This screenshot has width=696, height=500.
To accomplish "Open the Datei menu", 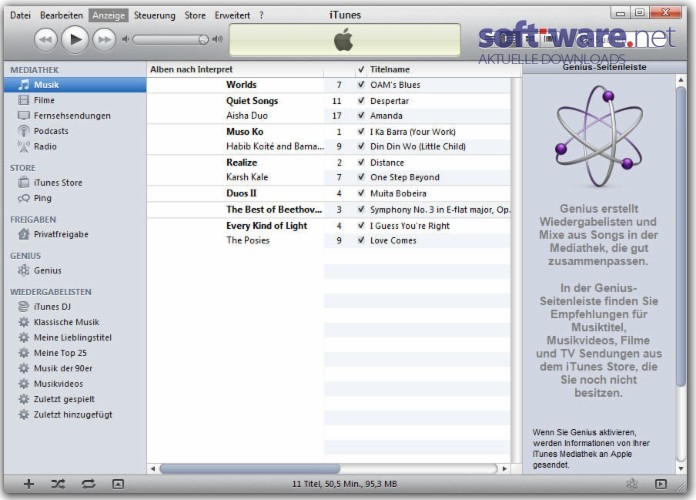I will click(x=20, y=15).
